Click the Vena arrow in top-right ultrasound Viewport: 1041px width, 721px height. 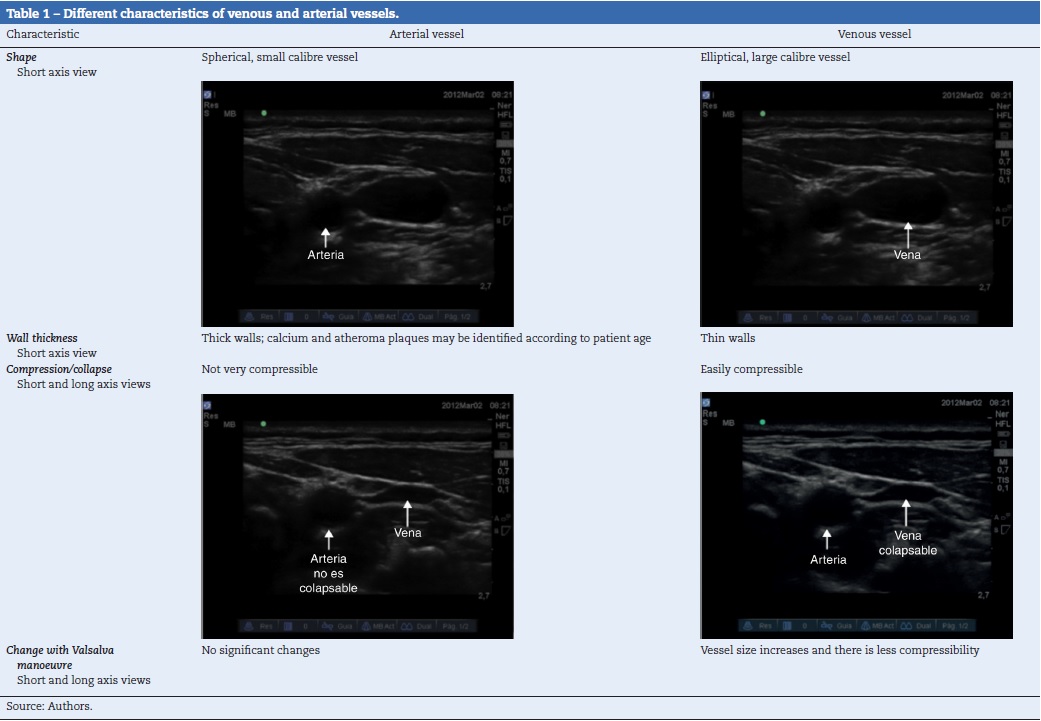(x=907, y=234)
